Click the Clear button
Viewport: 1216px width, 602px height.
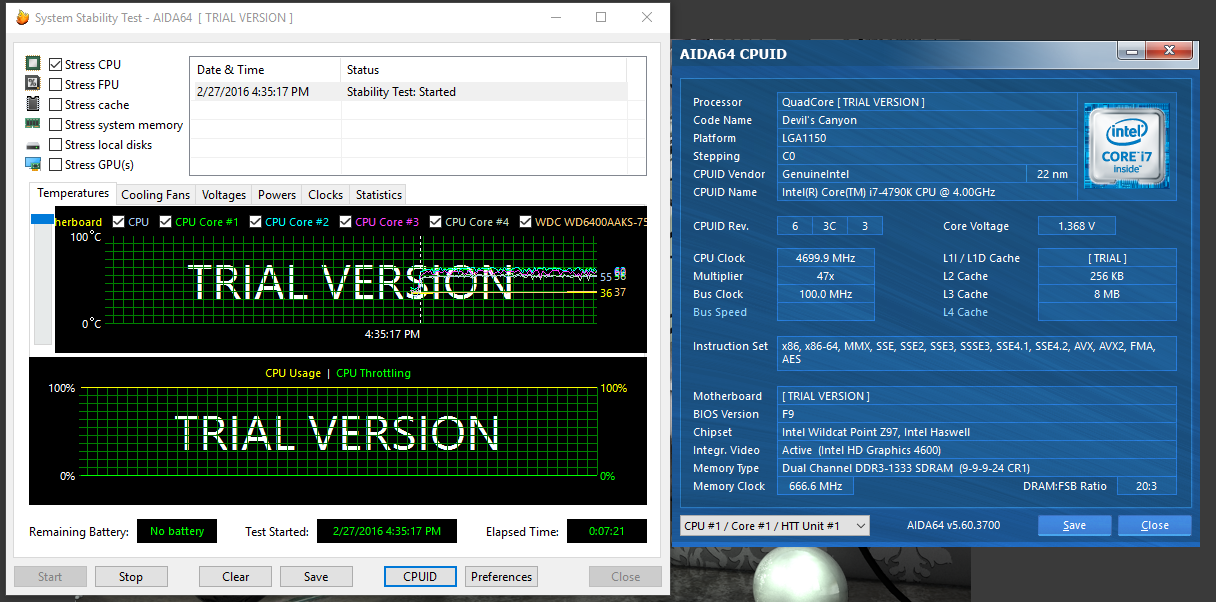point(236,576)
